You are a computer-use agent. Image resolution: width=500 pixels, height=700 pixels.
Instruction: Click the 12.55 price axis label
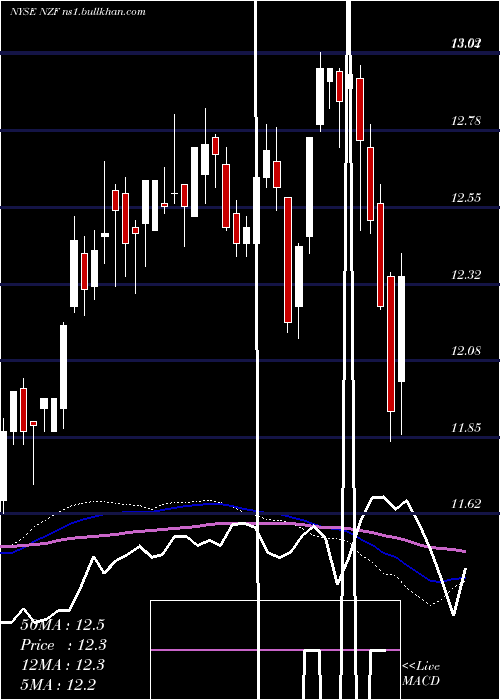tap(466, 197)
